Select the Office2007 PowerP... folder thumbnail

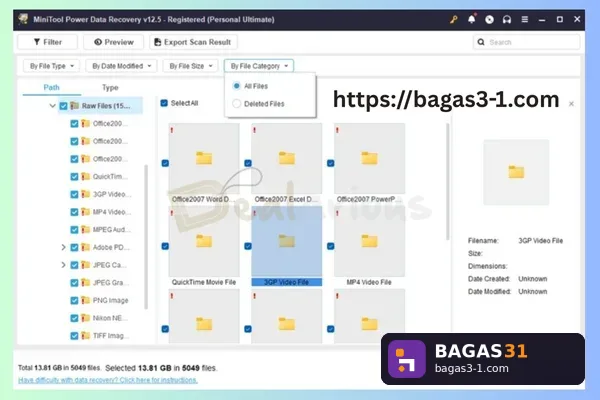[x=369, y=158]
